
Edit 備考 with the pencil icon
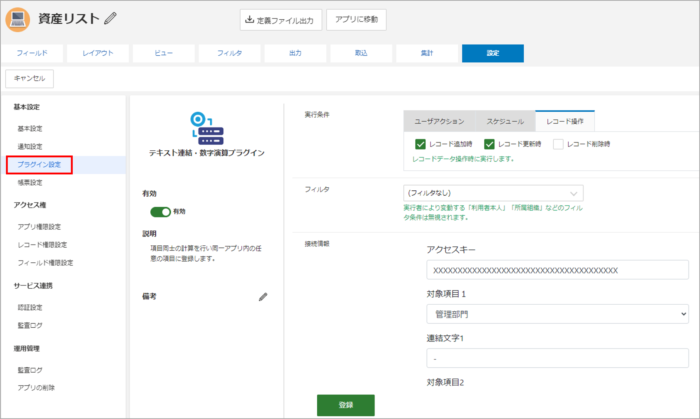pyautogui.click(x=263, y=297)
